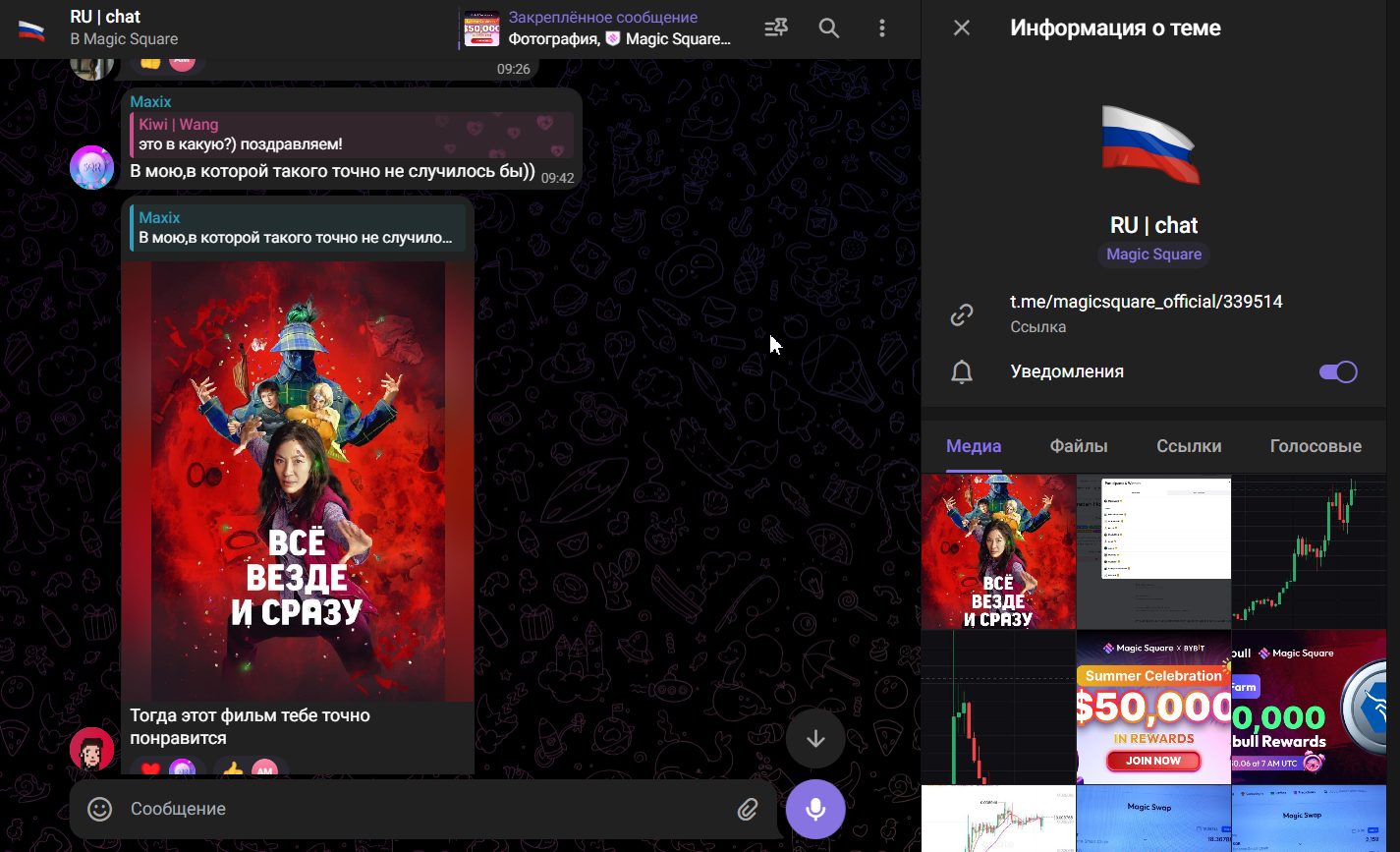Open the three-dot chat options menu

(x=882, y=28)
